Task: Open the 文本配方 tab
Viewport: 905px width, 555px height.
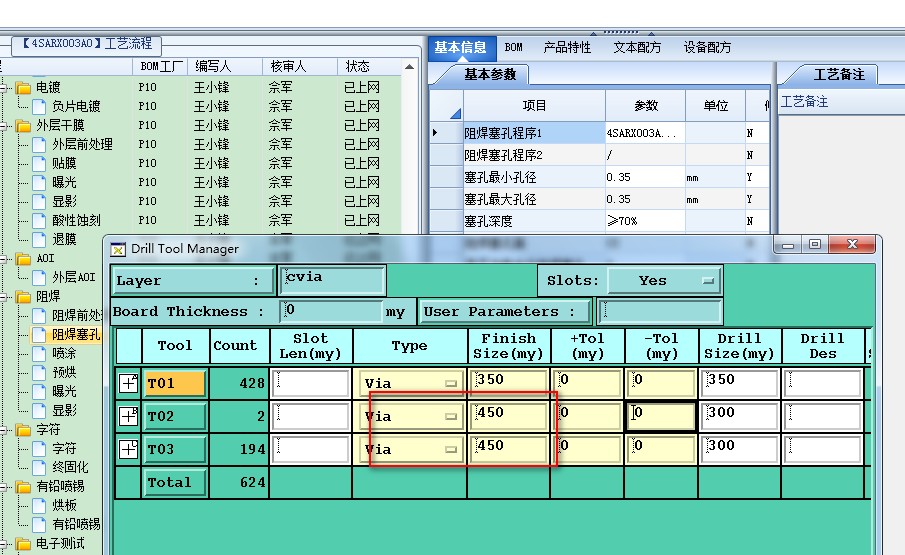Action: click(x=637, y=47)
